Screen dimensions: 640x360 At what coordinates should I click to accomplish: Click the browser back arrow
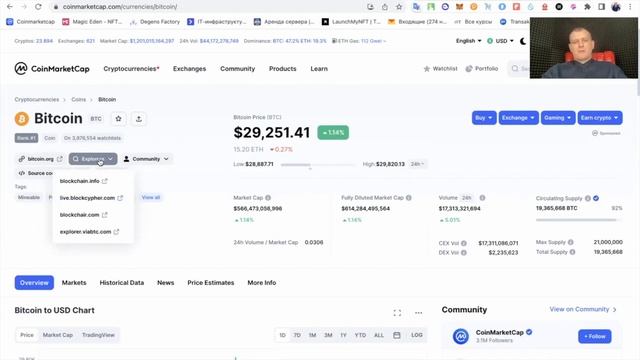(x=10, y=7)
